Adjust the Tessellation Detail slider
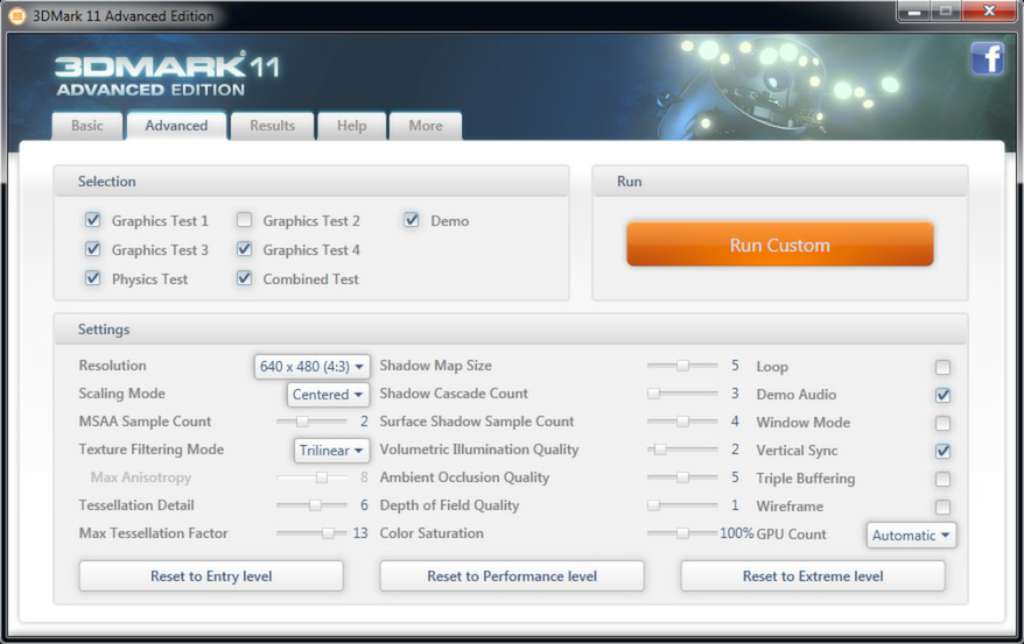The image size is (1024, 644). click(x=313, y=506)
